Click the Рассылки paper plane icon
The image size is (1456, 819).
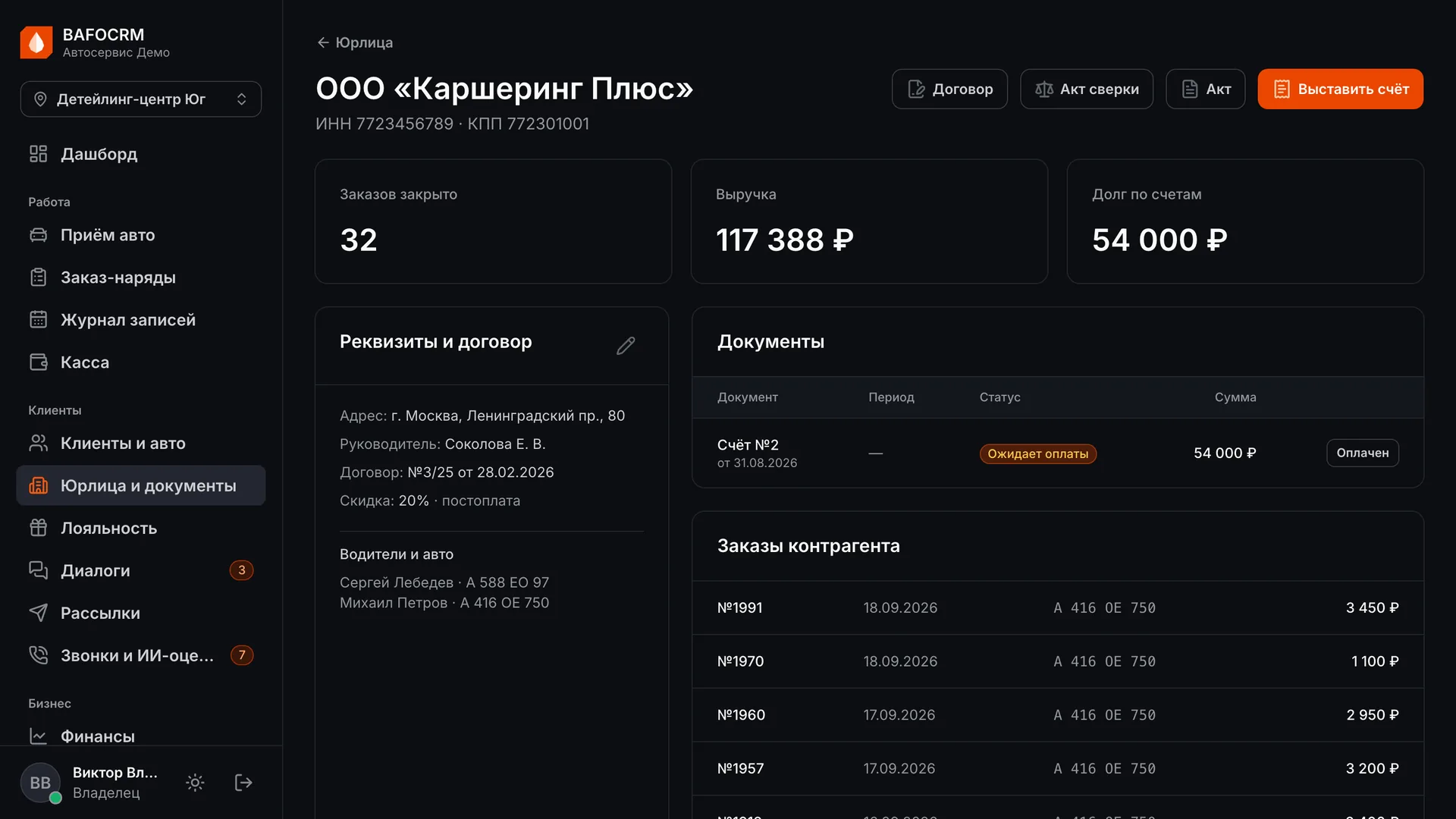point(39,613)
